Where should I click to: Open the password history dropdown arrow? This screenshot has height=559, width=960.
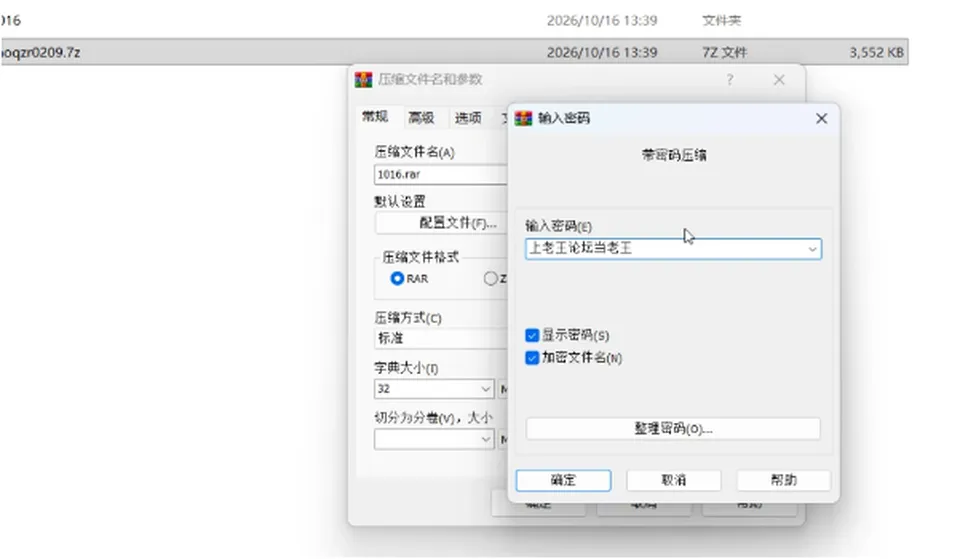(x=812, y=249)
